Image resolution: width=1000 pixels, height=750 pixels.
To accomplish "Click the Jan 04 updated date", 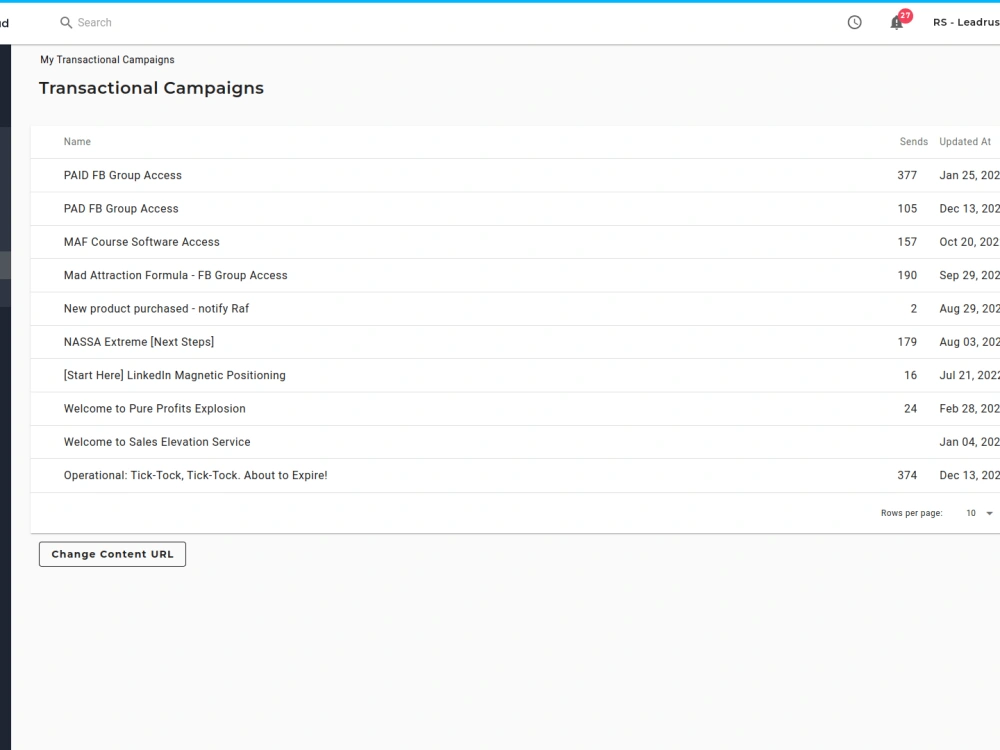I will click(969, 442).
